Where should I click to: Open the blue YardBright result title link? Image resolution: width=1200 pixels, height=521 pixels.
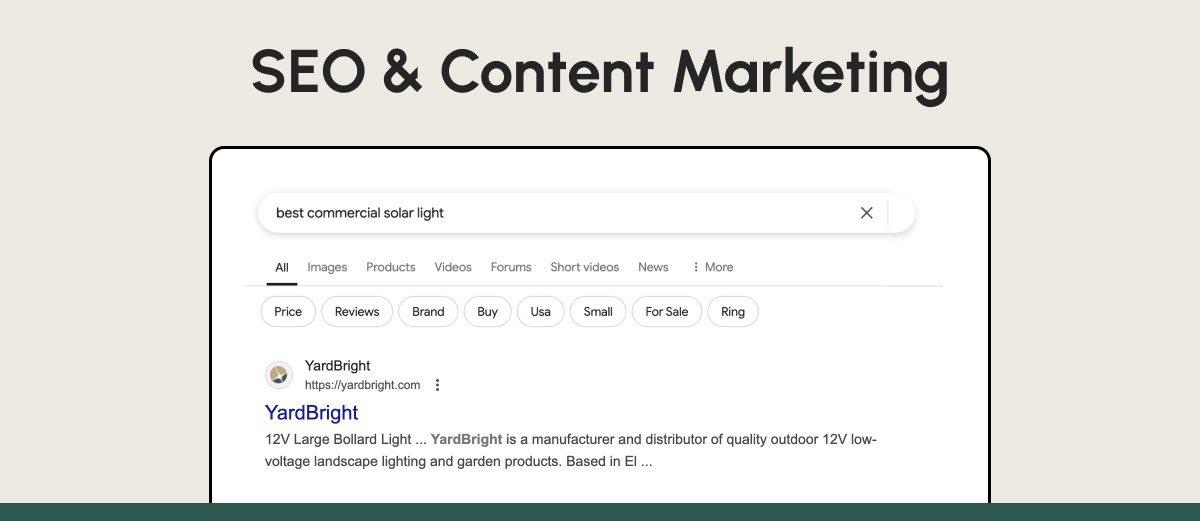click(x=311, y=412)
